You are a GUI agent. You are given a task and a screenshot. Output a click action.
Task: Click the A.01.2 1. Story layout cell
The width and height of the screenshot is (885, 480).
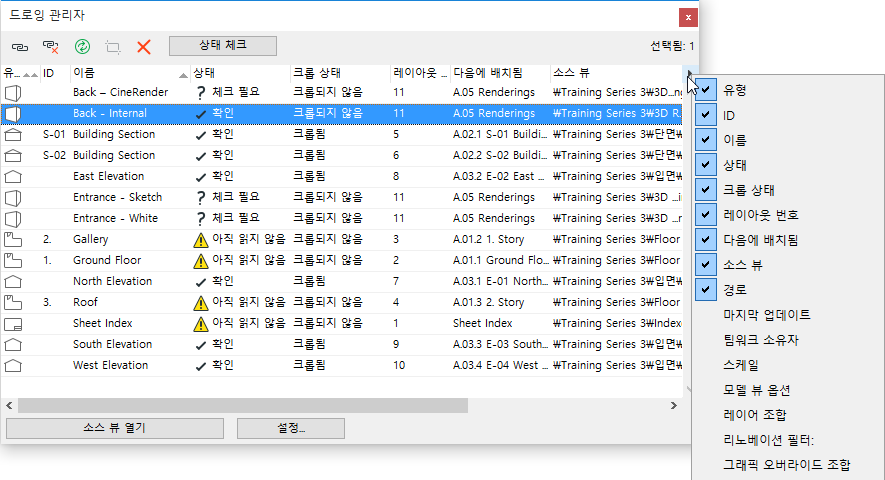(488, 239)
